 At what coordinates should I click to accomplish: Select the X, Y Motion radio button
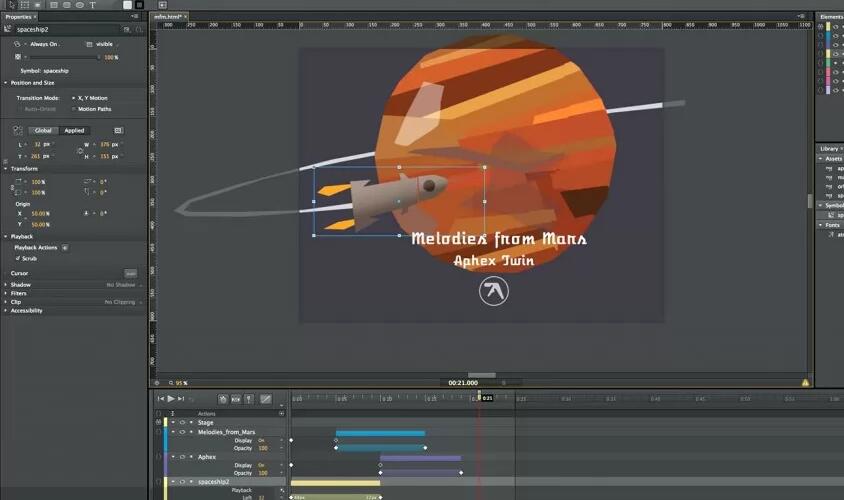pyautogui.click(x=74, y=98)
